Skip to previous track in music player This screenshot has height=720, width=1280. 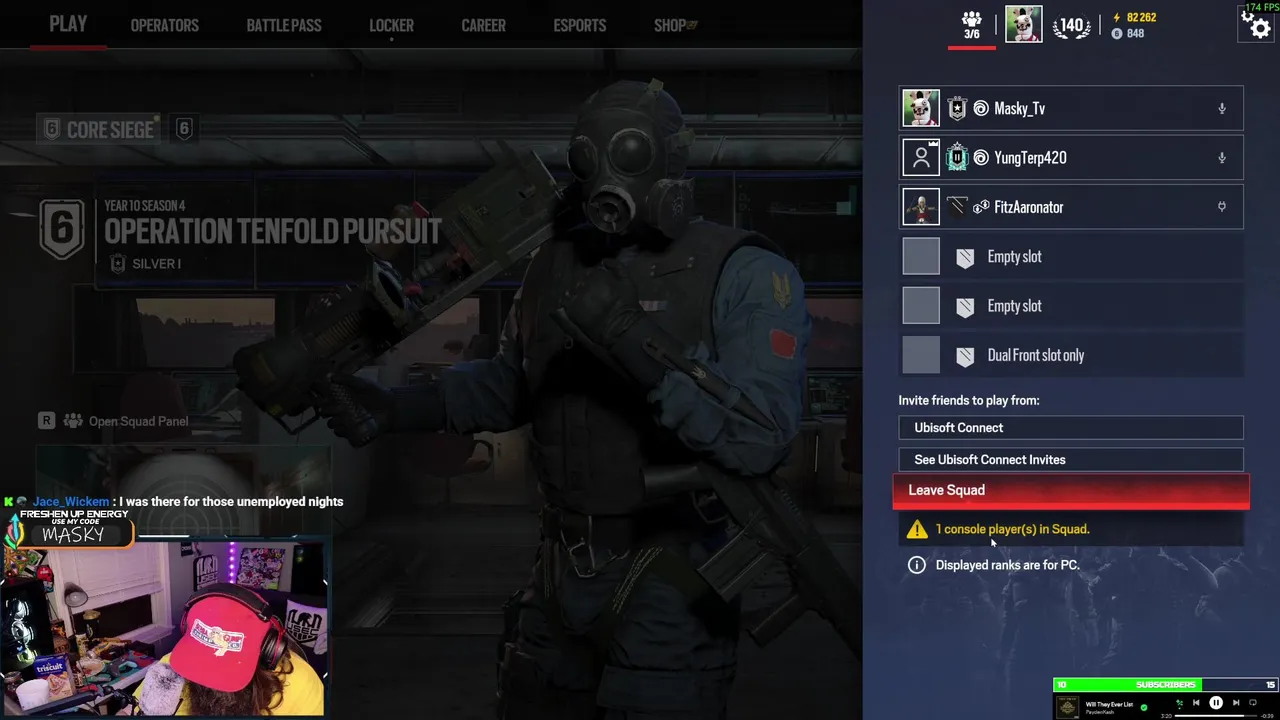coord(1196,703)
